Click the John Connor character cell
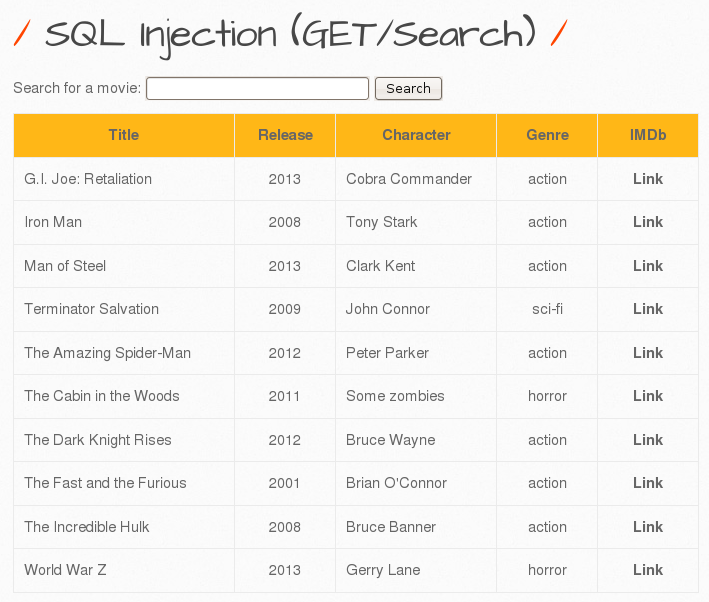The width and height of the screenshot is (709, 602). [x=416, y=309]
